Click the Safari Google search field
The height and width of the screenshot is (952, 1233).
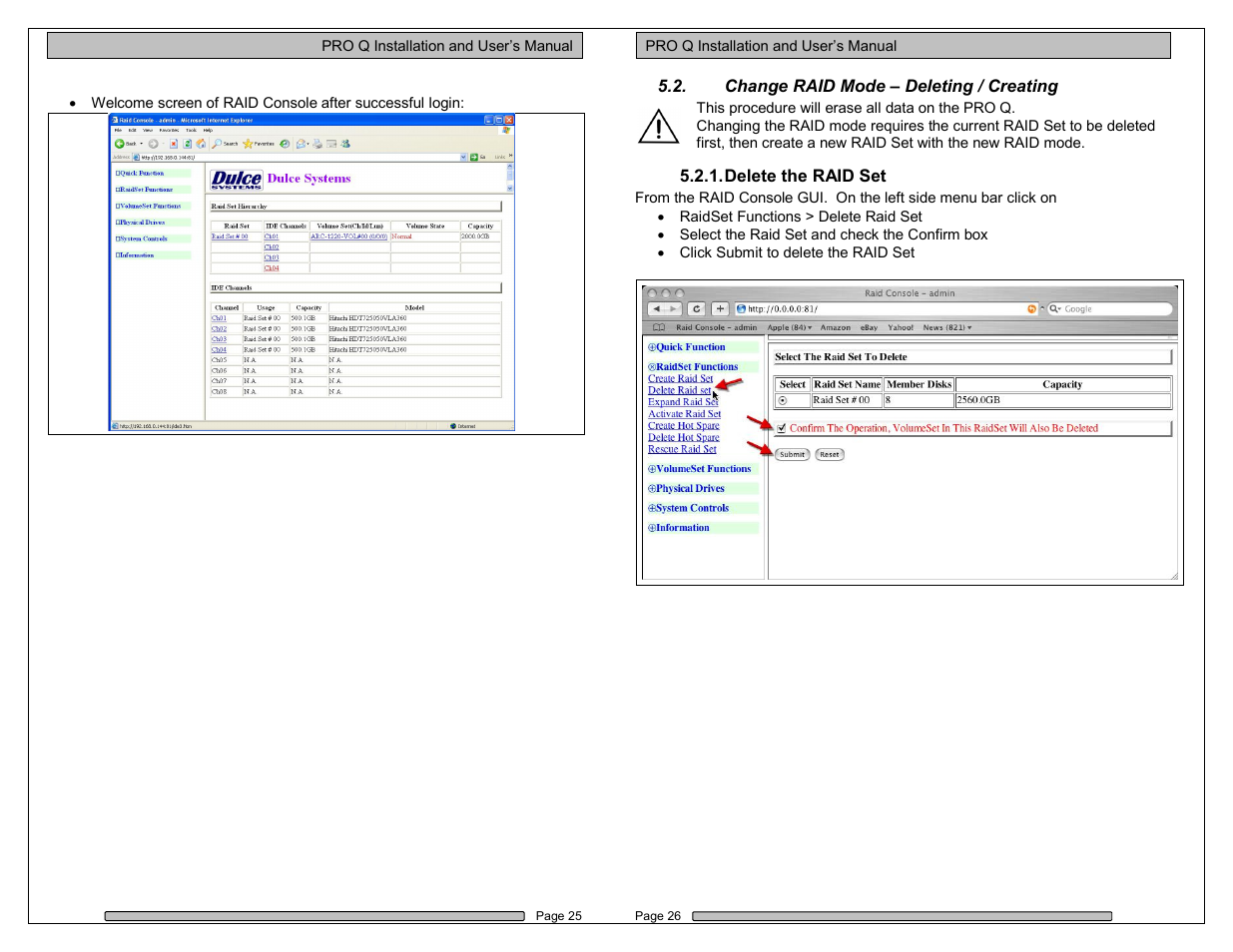tap(1109, 309)
